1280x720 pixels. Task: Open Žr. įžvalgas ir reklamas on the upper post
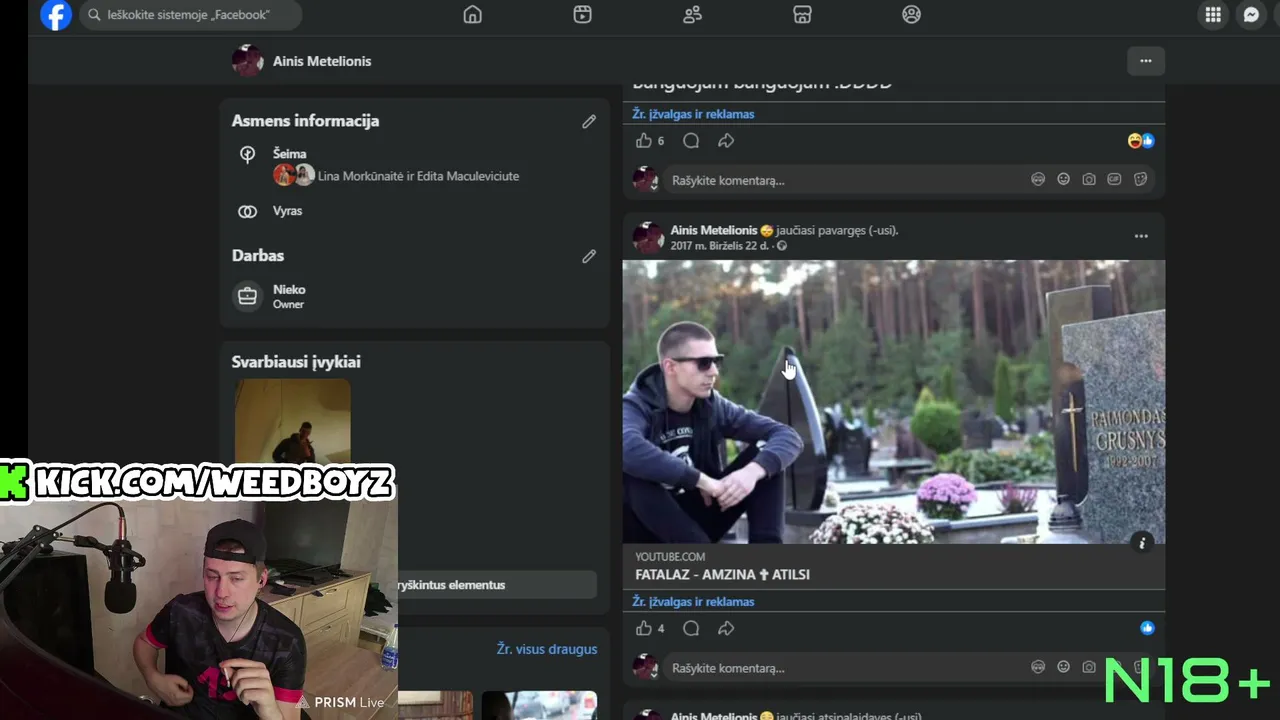click(x=693, y=114)
